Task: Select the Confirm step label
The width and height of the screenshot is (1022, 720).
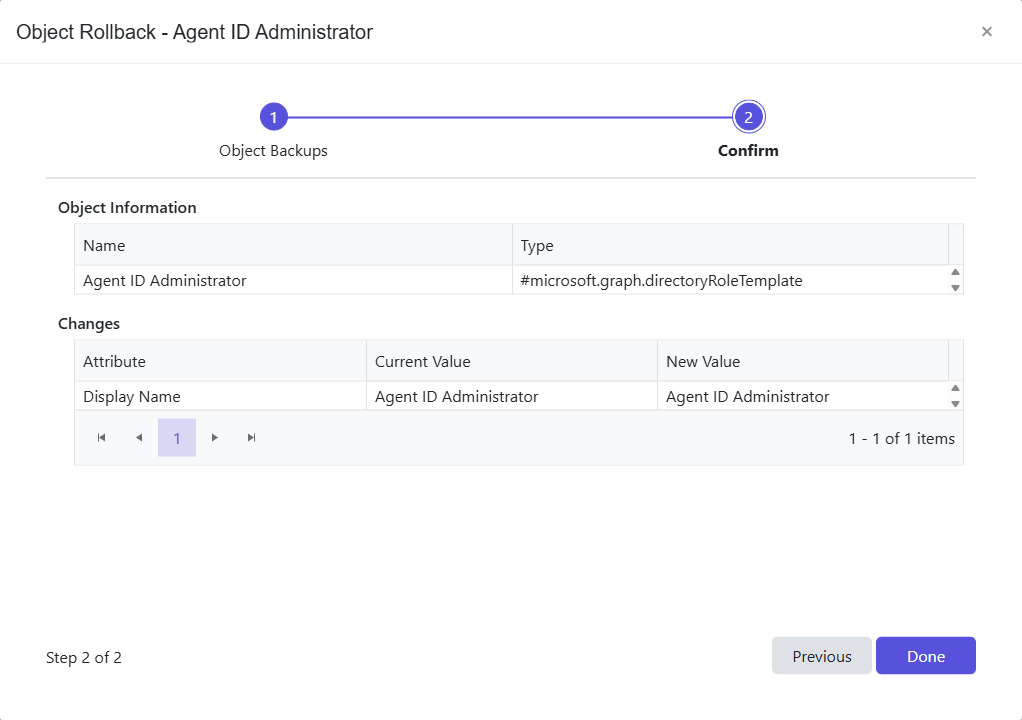Action: [x=748, y=150]
